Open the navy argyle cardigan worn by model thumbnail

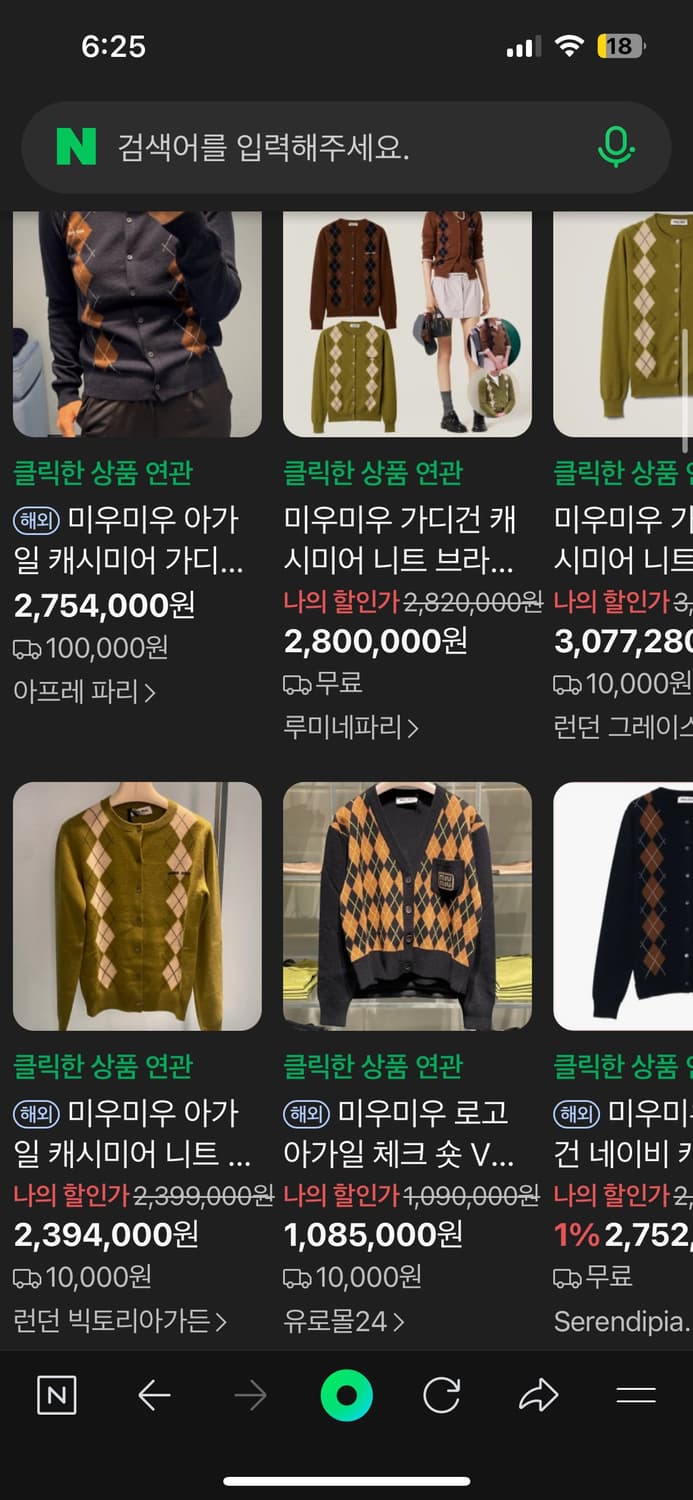(x=137, y=324)
